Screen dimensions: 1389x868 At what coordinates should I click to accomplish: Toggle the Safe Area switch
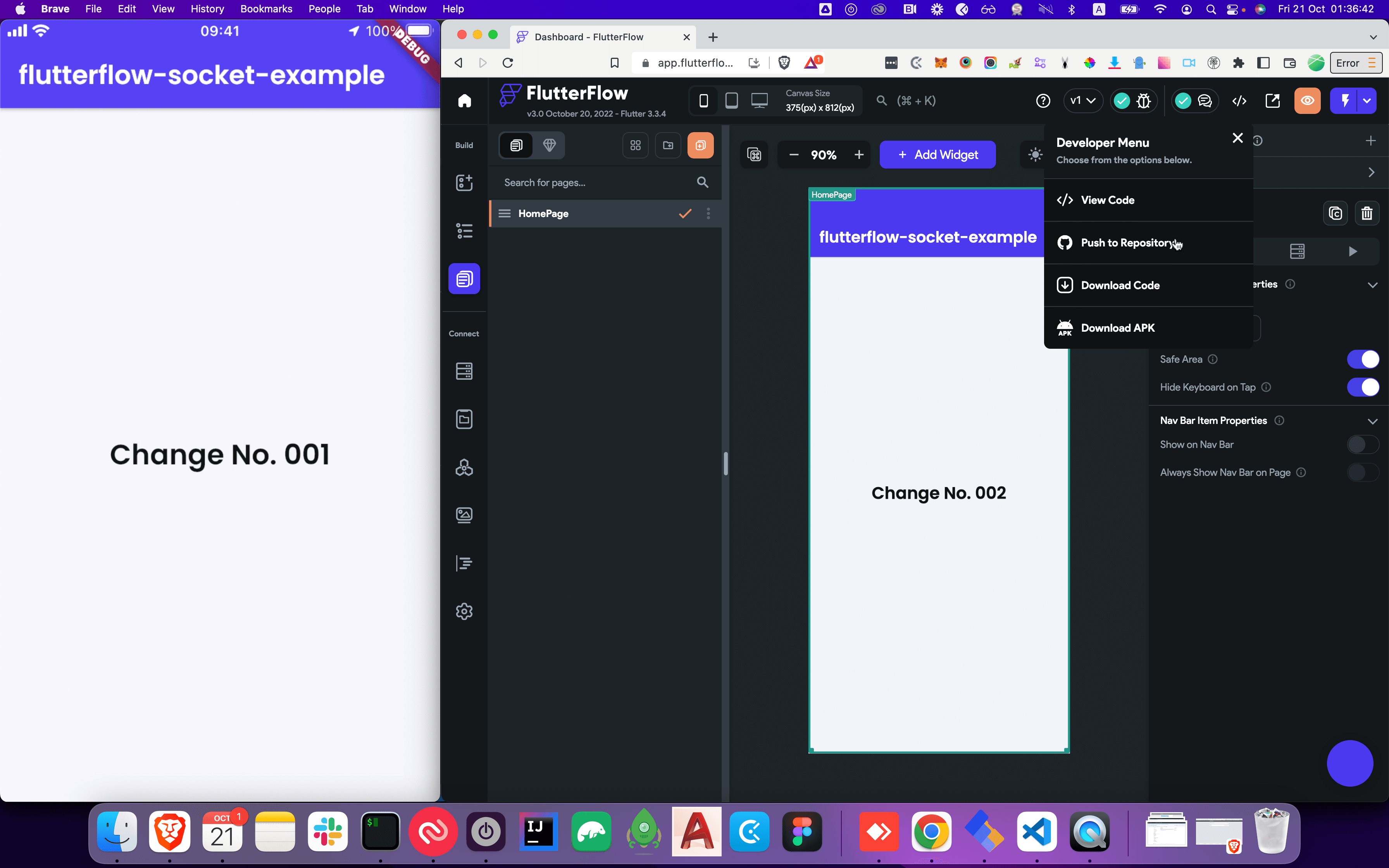pyautogui.click(x=1362, y=359)
